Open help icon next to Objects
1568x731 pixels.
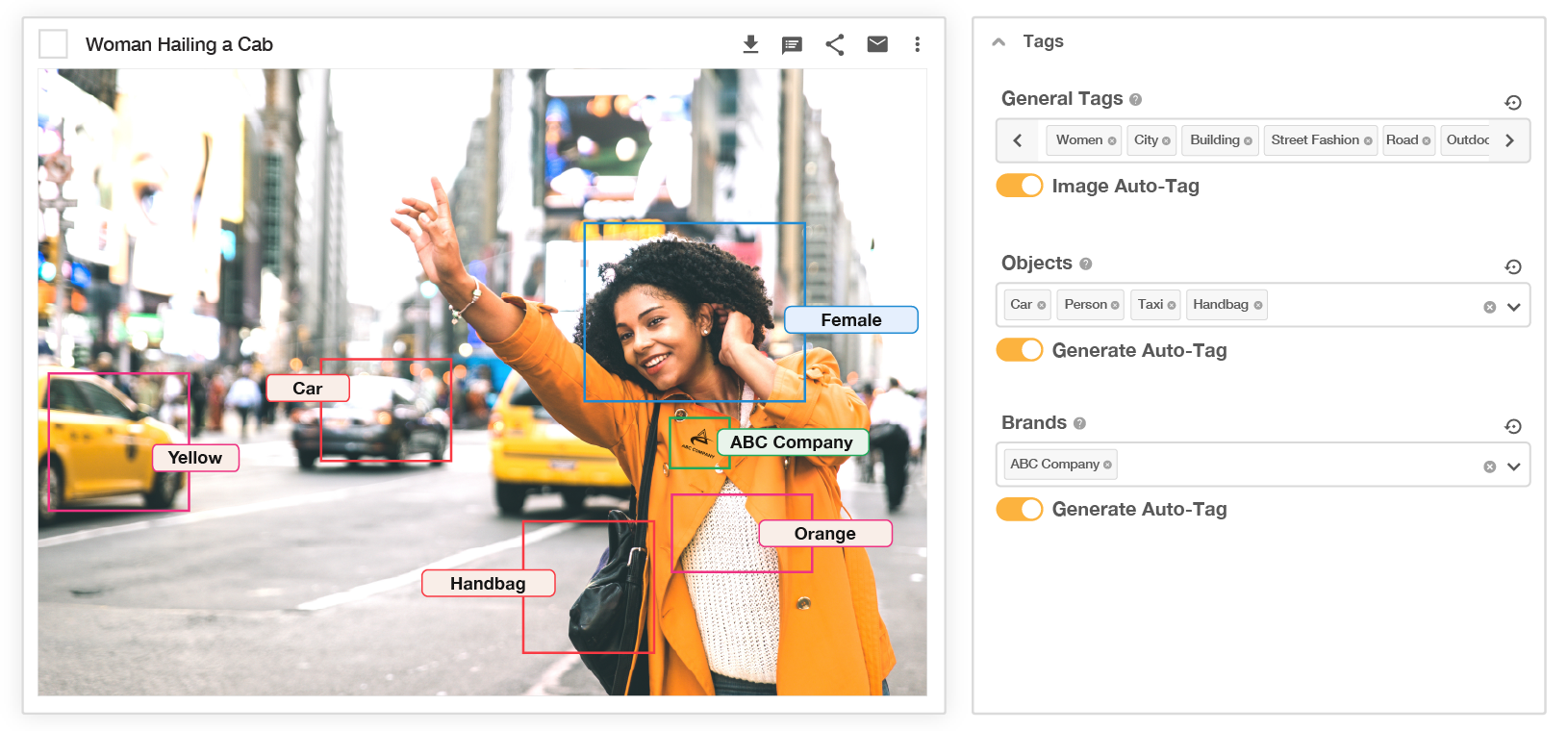pyautogui.click(x=1085, y=265)
